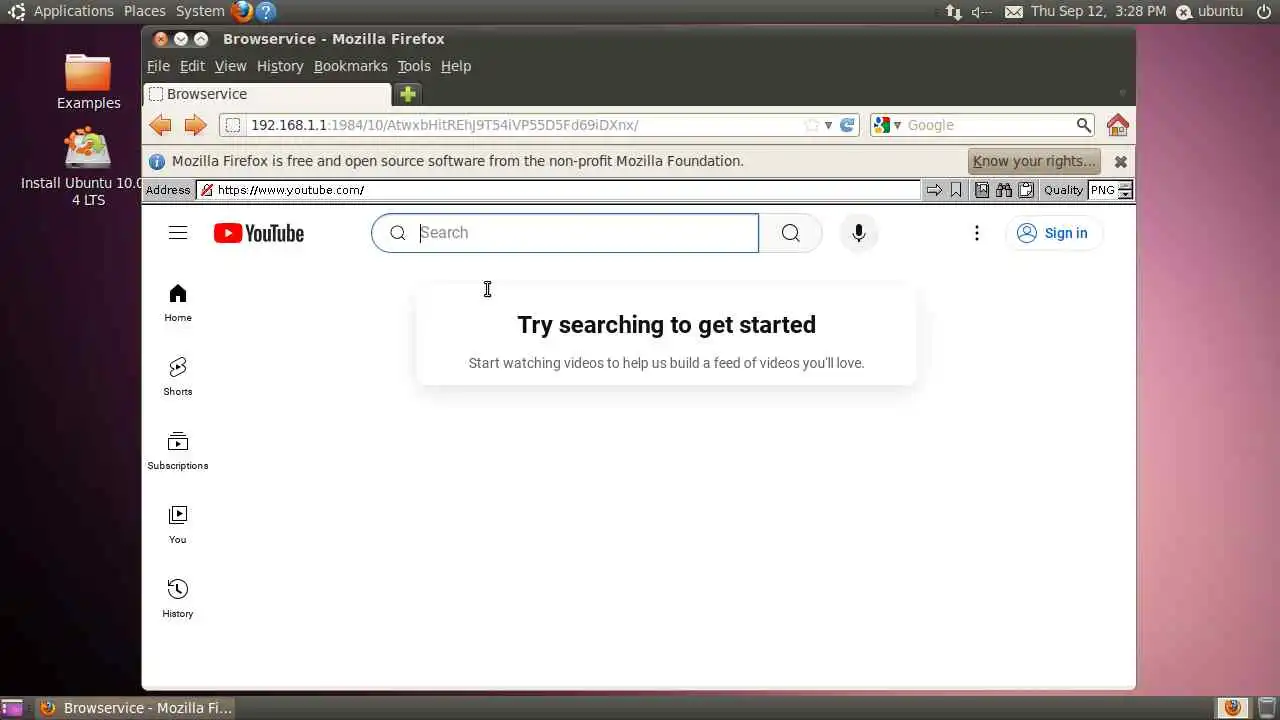This screenshot has width=1280, height=720.
Task: Click the power shutdown icon
Action: pyautogui.click(x=1264, y=11)
